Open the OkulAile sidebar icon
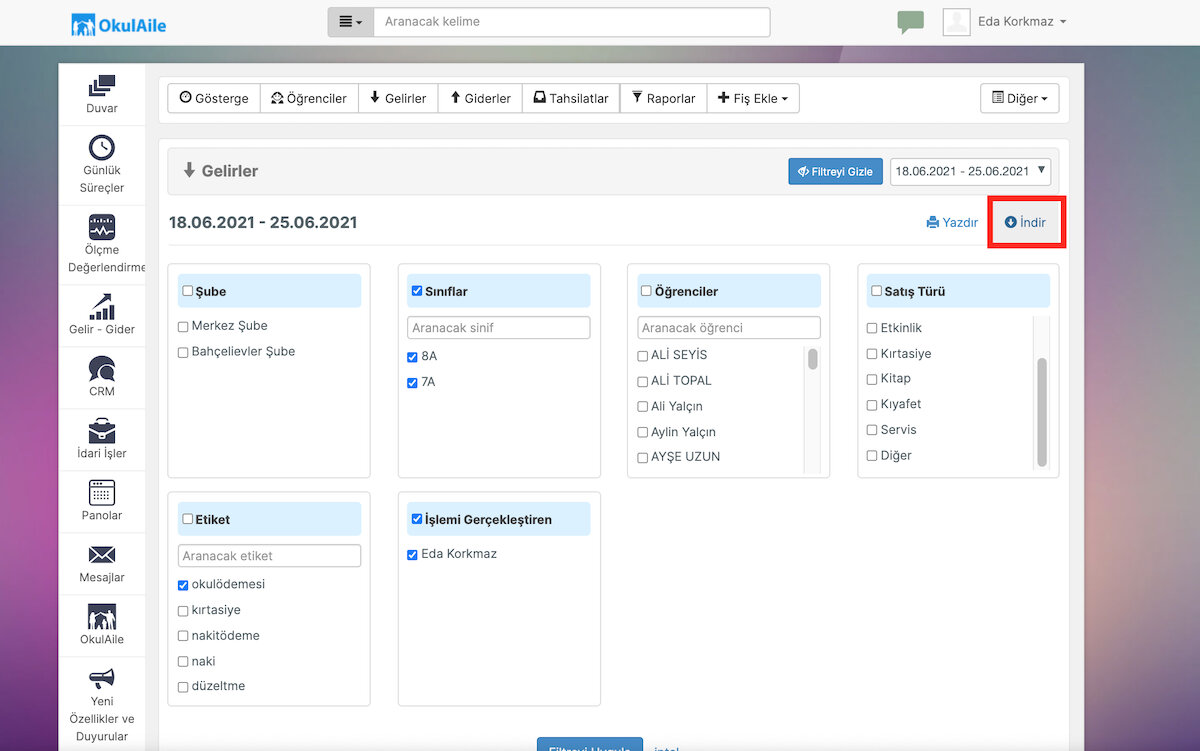The width and height of the screenshot is (1200, 751). (x=102, y=617)
